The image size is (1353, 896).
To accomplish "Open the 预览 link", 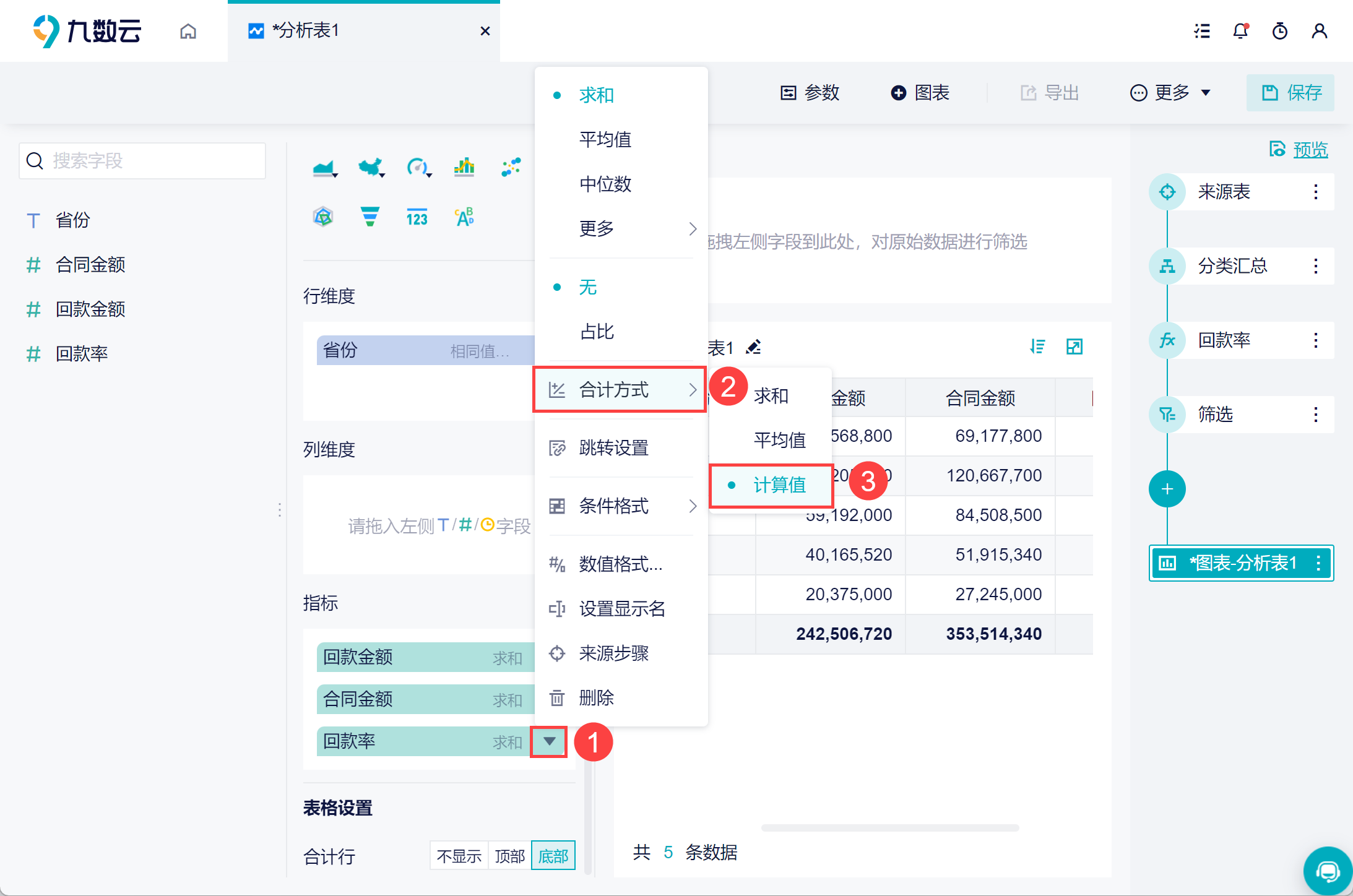I will 1310,149.
